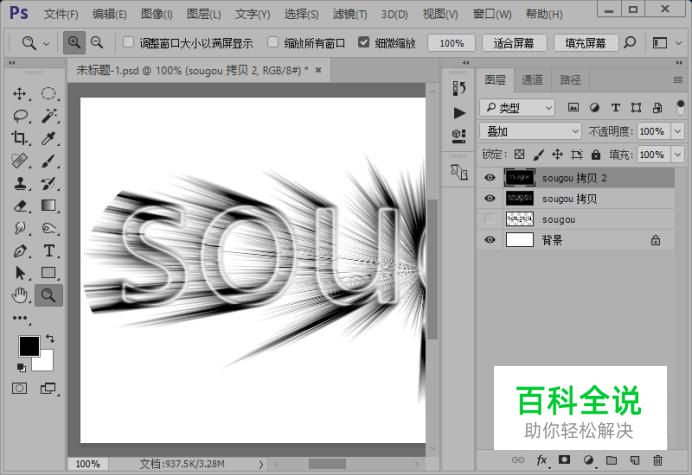This screenshot has height=475, width=692.
Task: Open the layer filter 类型 dropdown
Action: click(x=517, y=107)
